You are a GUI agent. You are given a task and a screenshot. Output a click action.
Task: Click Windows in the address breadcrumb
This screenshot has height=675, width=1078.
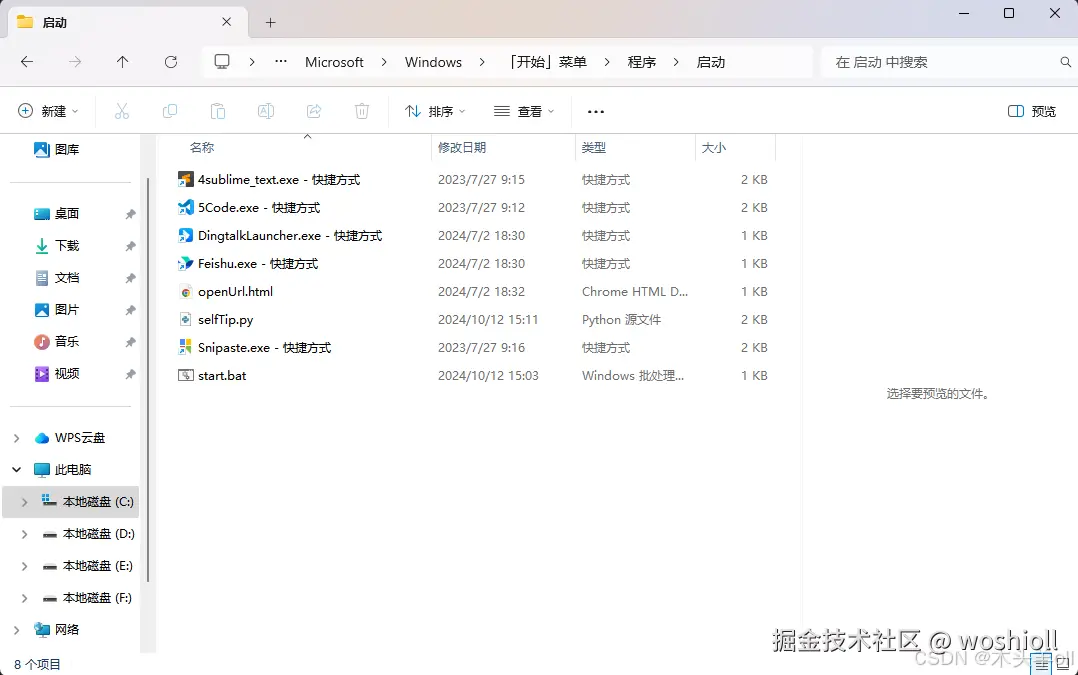tap(433, 61)
